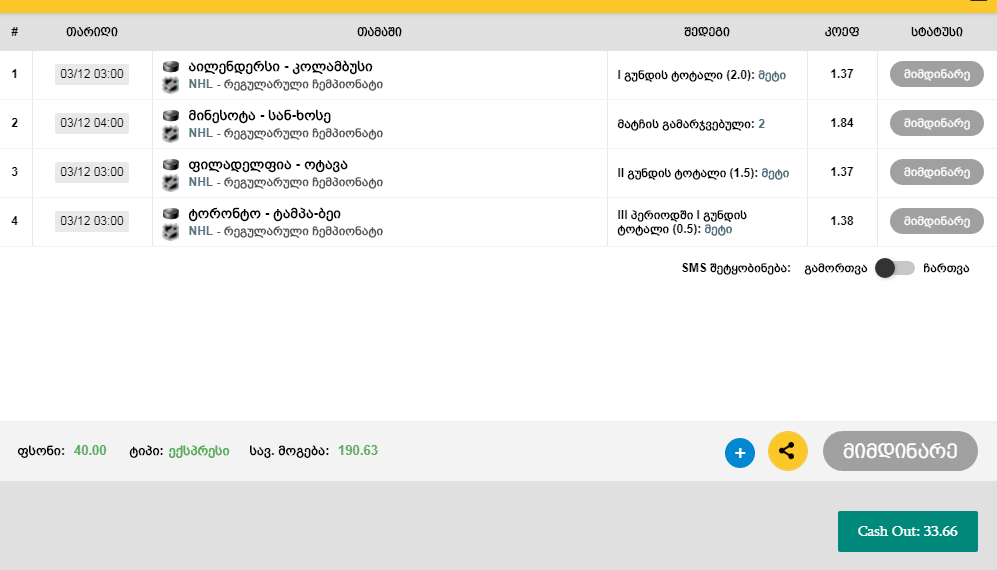This screenshot has height=570, width=997.
Task: Click result I გუნდის ტოტალი (2.0): მეტი
Action: point(701,75)
